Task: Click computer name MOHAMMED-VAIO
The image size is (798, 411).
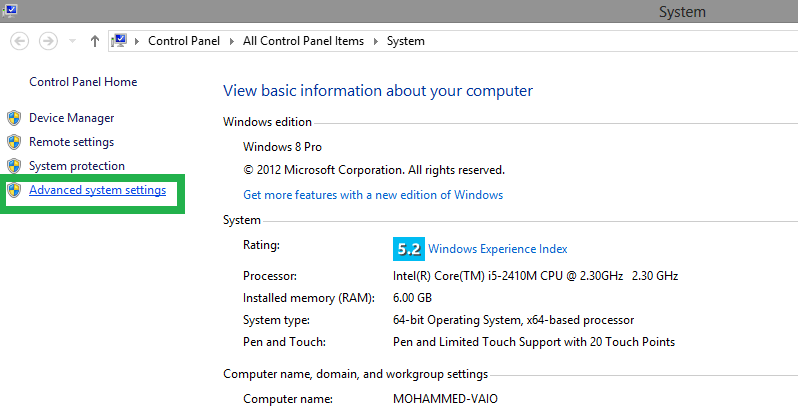Action: [445, 399]
